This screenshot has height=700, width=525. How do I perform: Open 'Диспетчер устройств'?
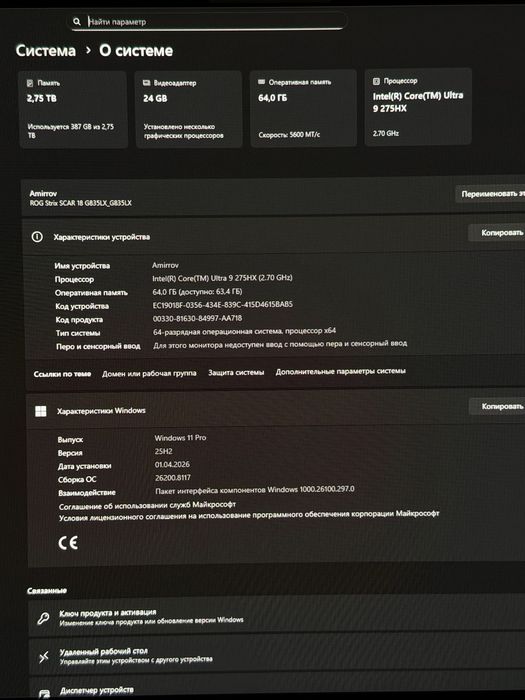[277, 688]
